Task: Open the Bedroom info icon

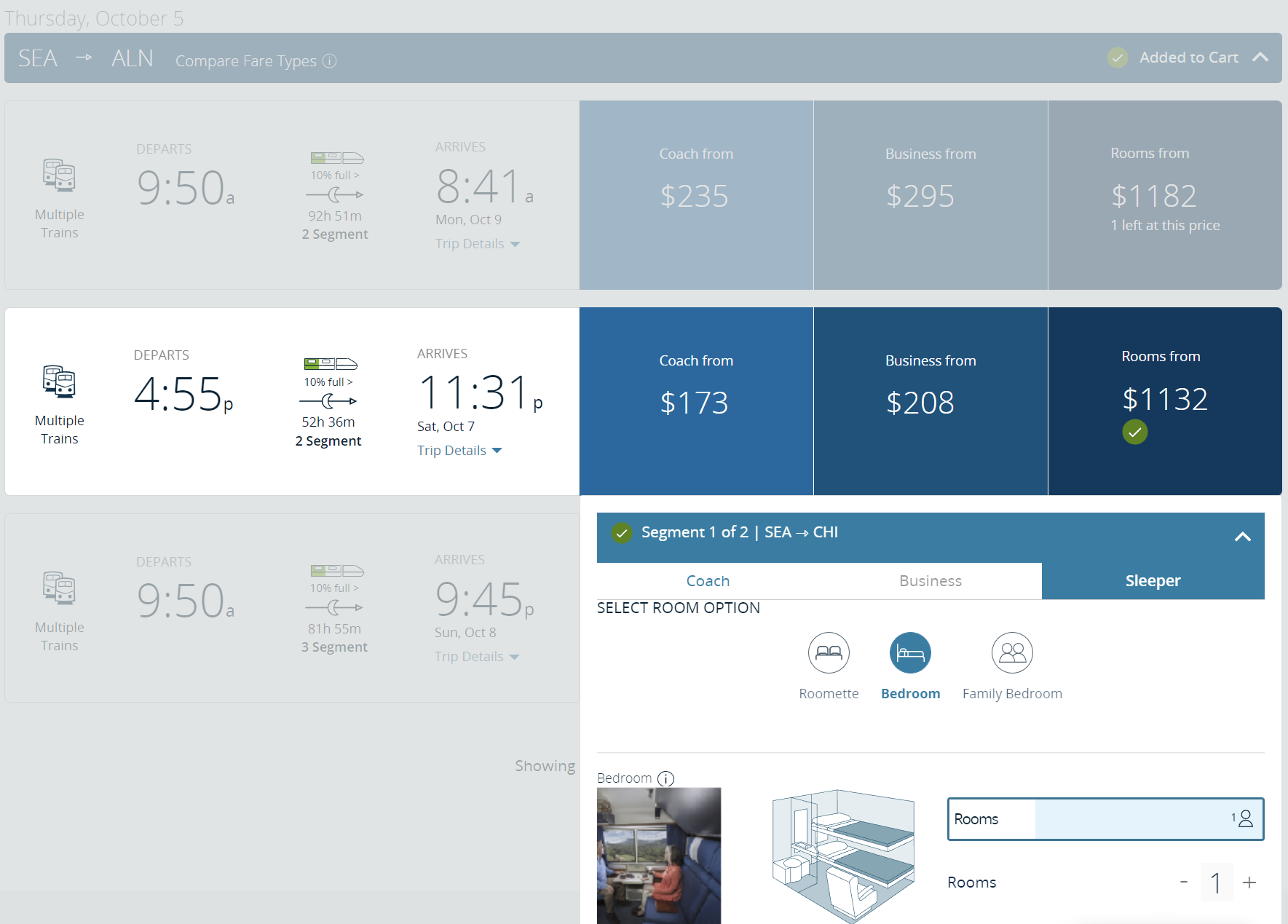Action: click(x=665, y=778)
